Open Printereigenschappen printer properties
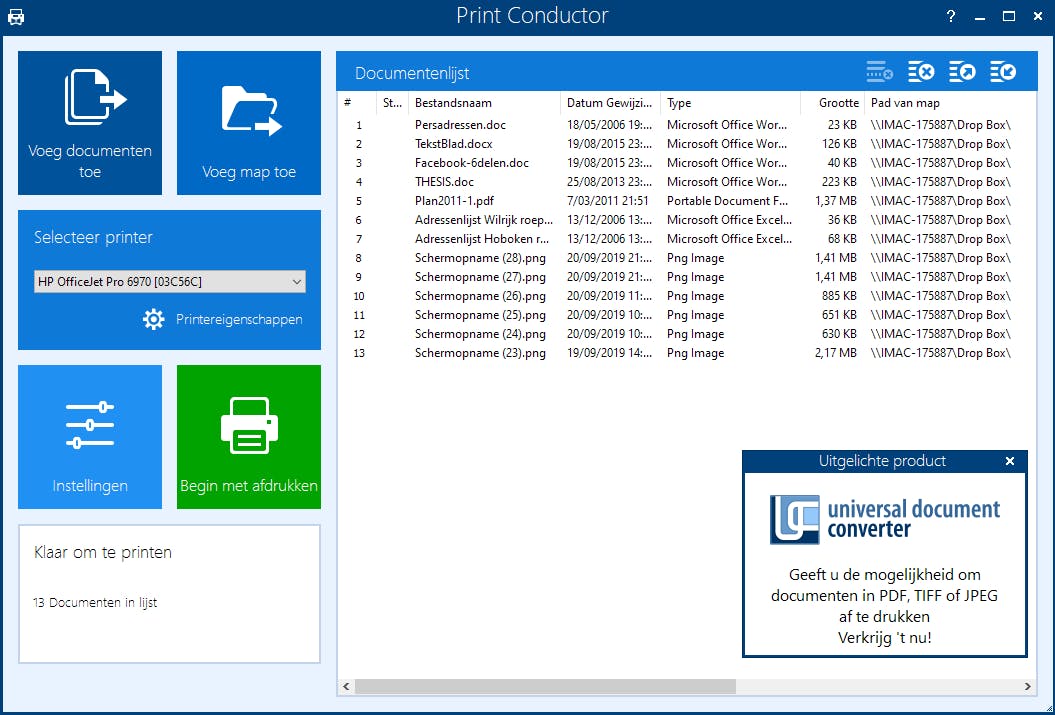 click(x=223, y=319)
